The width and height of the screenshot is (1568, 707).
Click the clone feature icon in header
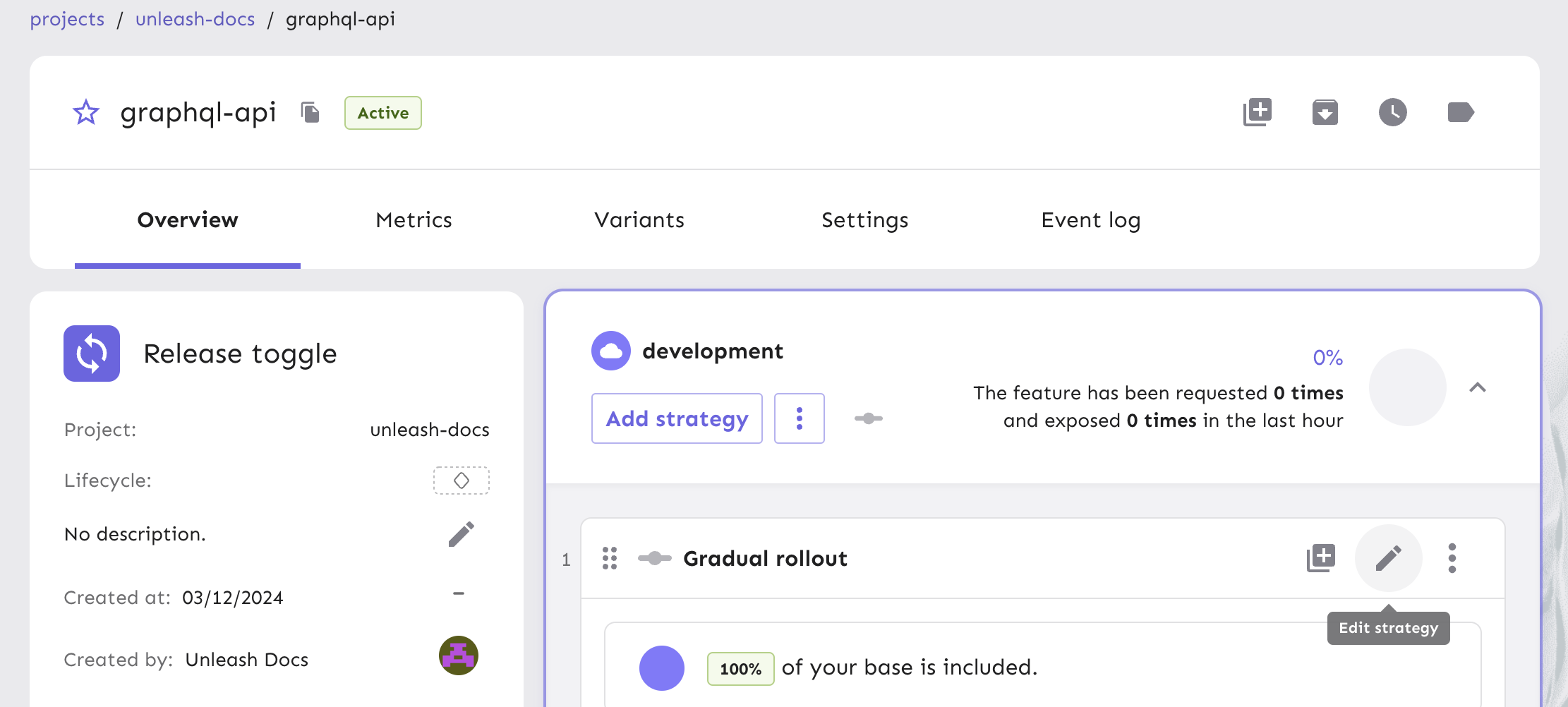tap(1257, 113)
